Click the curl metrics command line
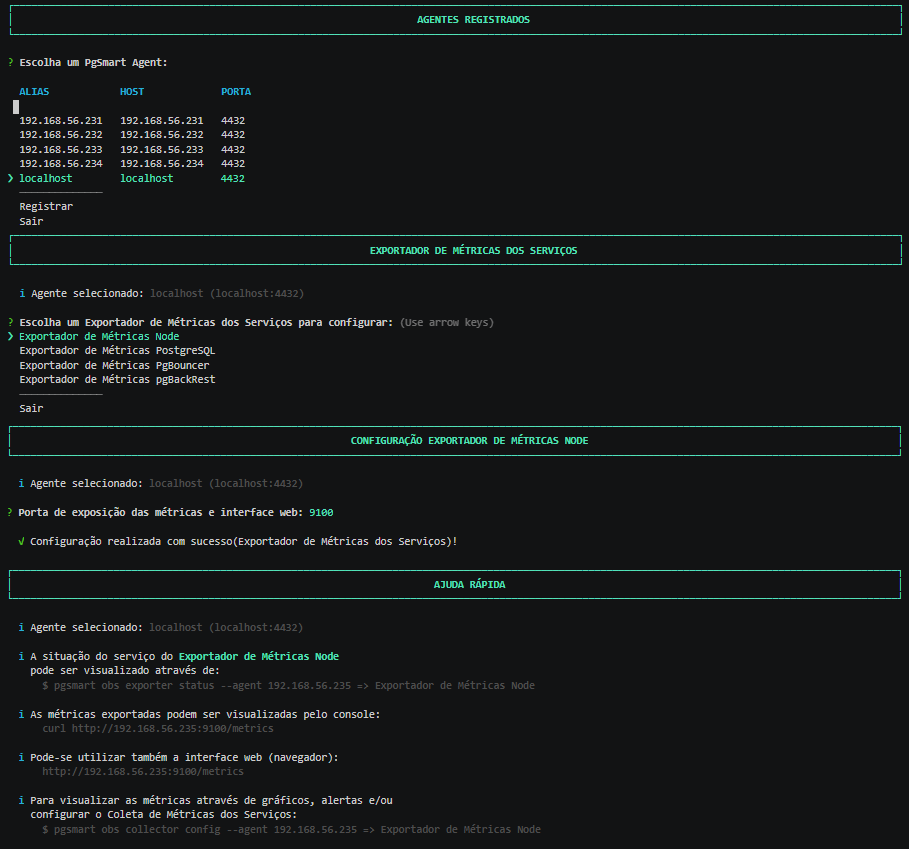The width and height of the screenshot is (909, 849). point(158,728)
